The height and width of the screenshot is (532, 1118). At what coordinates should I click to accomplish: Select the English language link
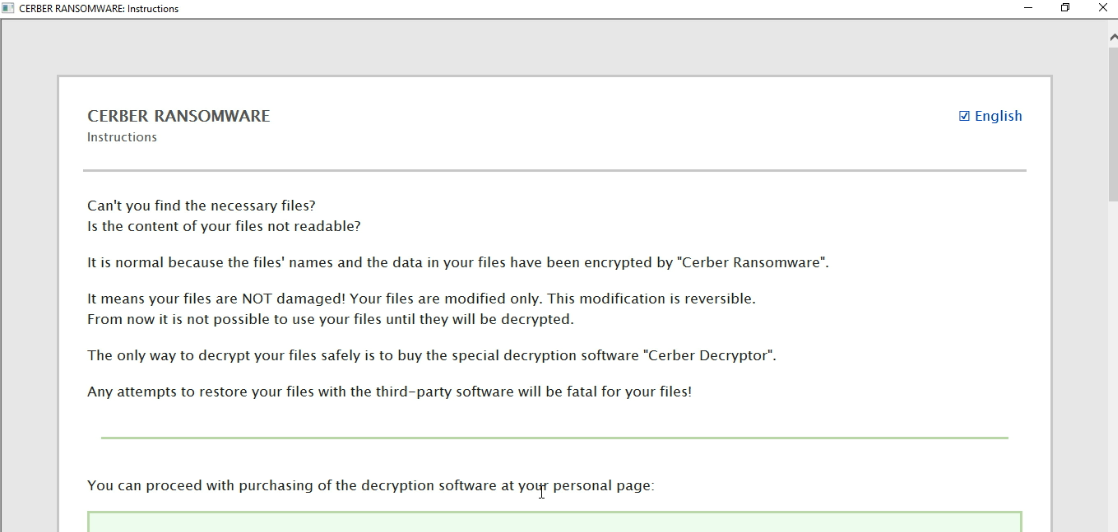(998, 116)
